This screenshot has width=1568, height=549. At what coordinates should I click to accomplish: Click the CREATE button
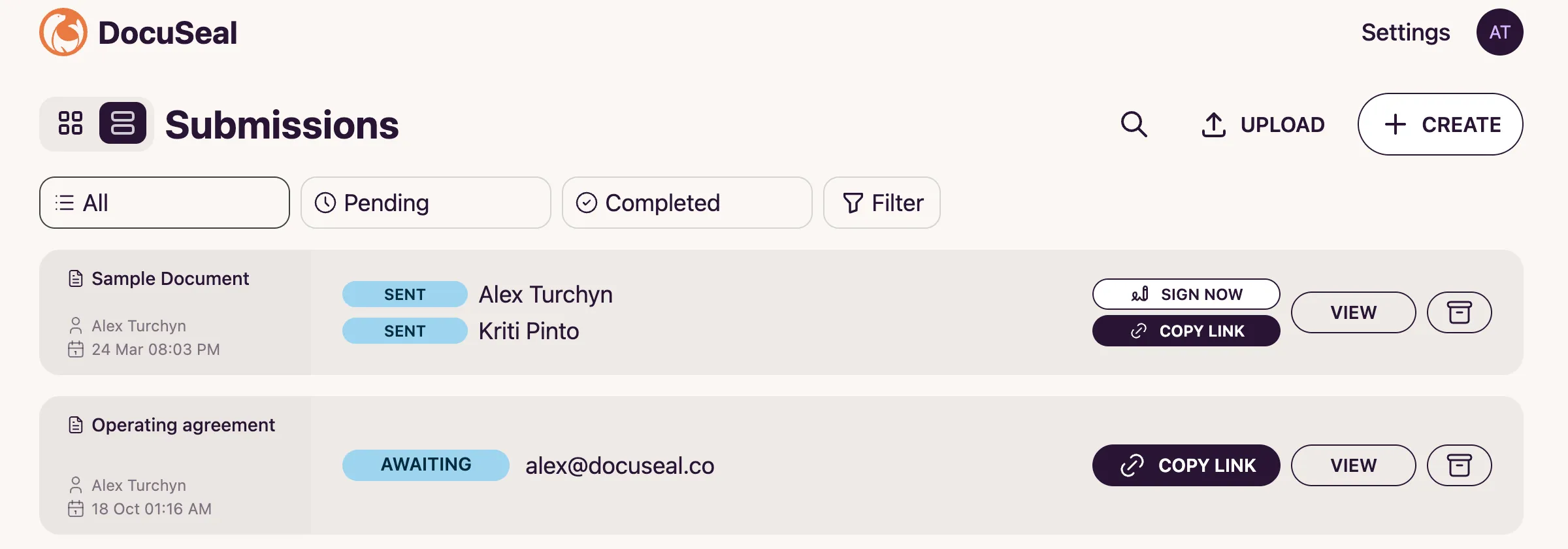pos(1440,124)
